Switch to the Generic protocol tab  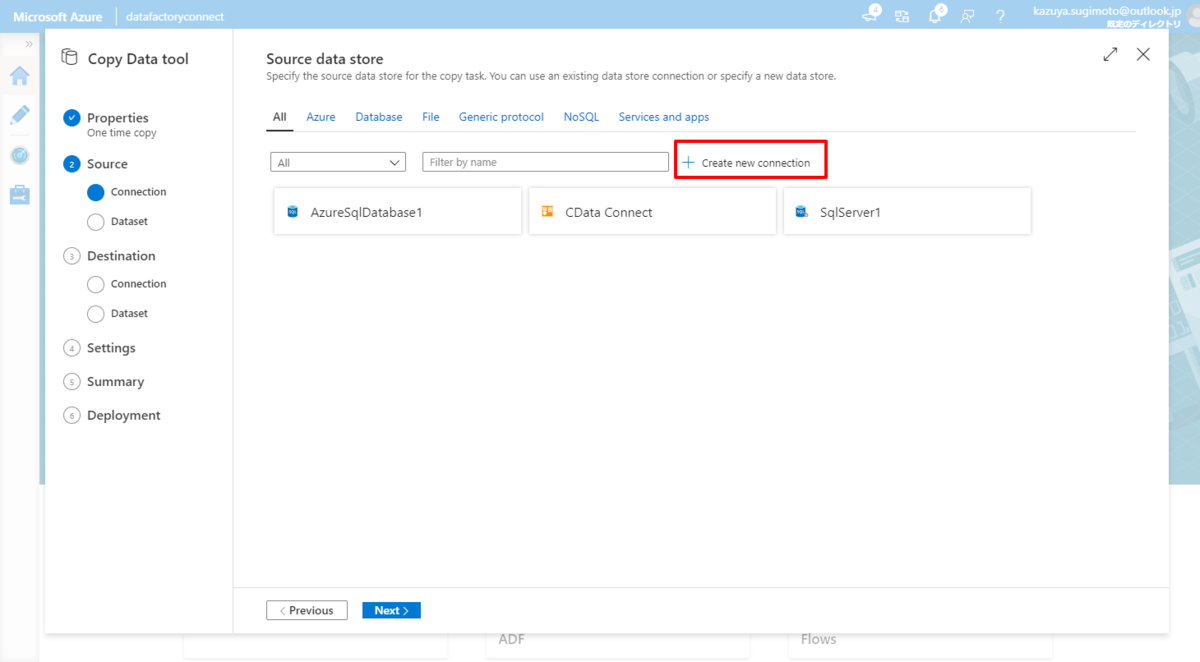click(x=501, y=117)
